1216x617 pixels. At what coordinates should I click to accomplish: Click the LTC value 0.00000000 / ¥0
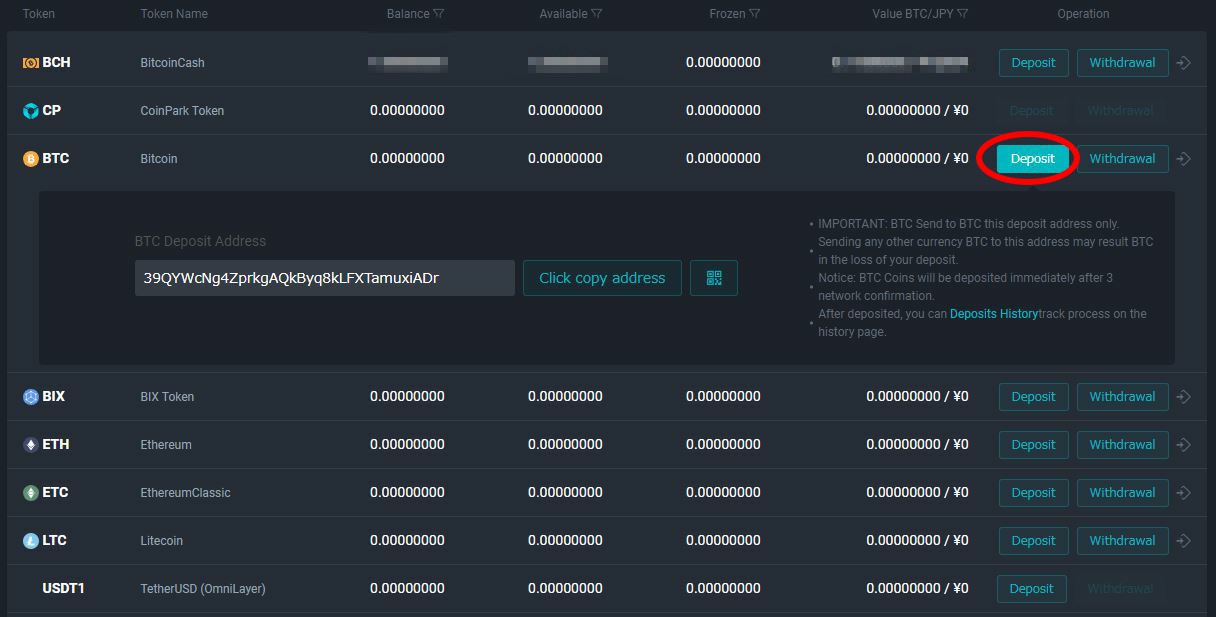tap(917, 541)
